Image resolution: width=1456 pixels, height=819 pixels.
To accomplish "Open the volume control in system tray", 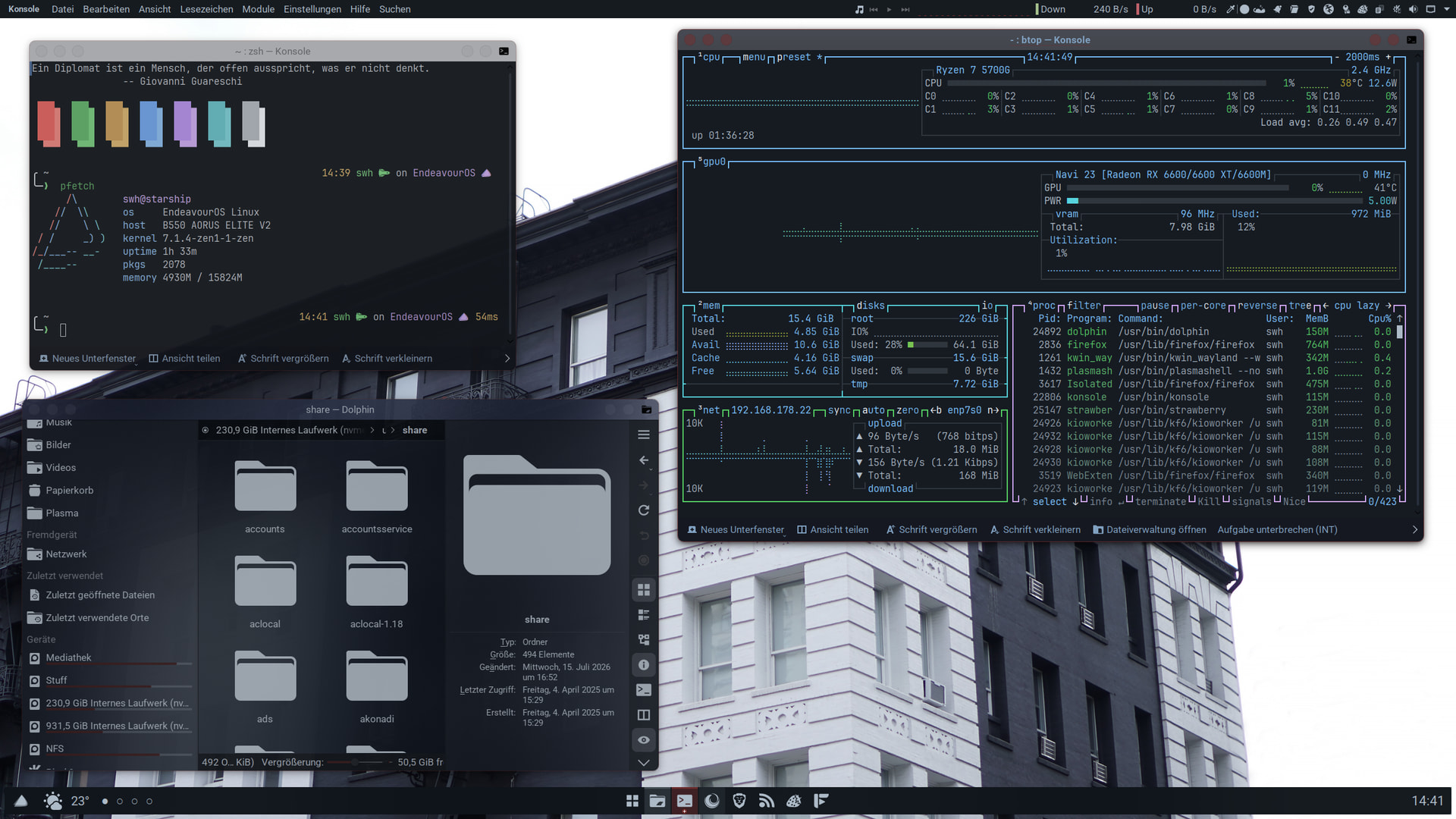I will pyautogui.click(x=1413, y=9).
